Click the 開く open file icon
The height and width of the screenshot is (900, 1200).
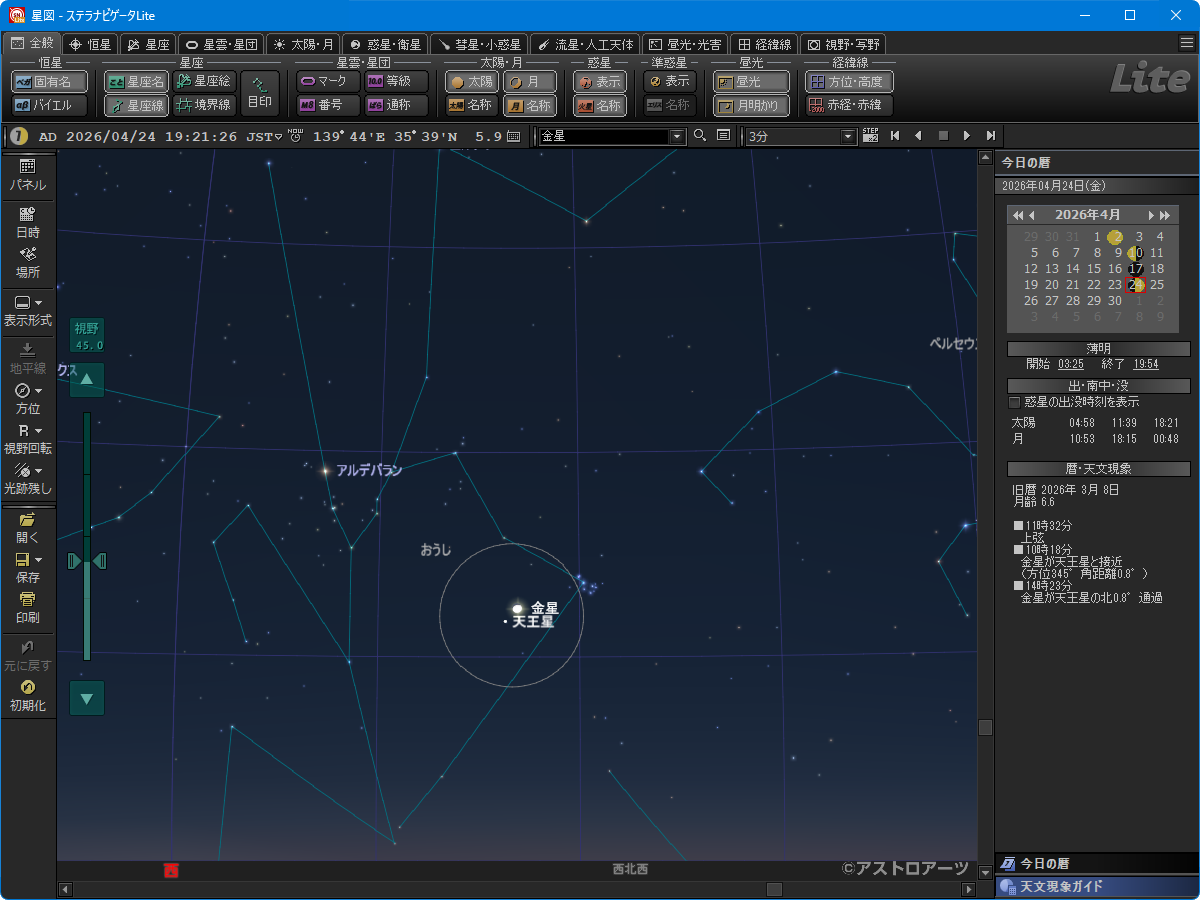[28, 527]
